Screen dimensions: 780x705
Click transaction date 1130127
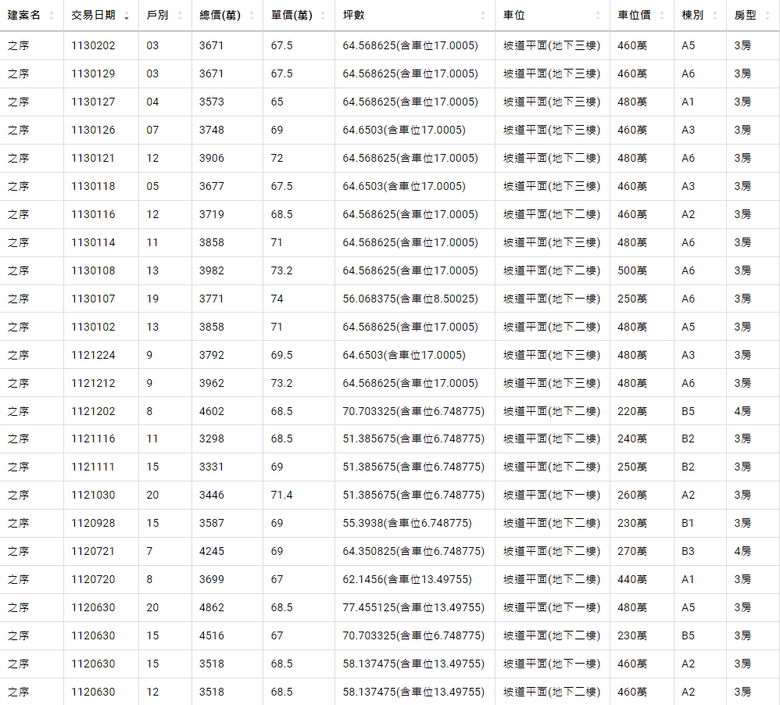coord(93,102)
